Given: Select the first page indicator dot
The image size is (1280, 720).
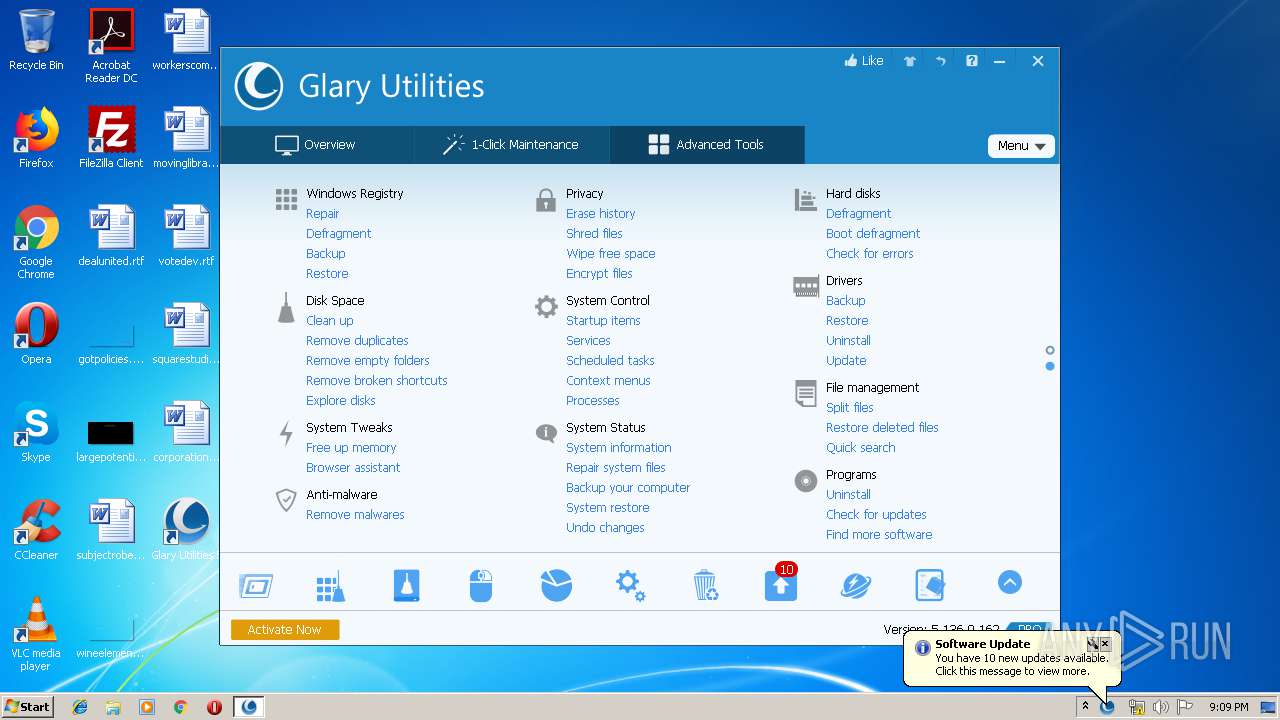Looking at the screenshot, I should pos(1050,350).
